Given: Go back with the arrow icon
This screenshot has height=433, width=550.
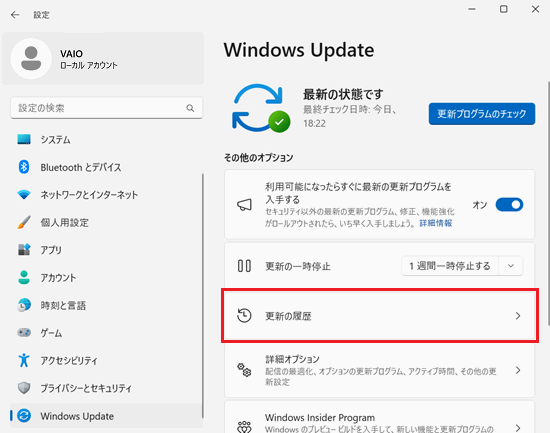Looking at the screenshot, I should pos(15,15).
